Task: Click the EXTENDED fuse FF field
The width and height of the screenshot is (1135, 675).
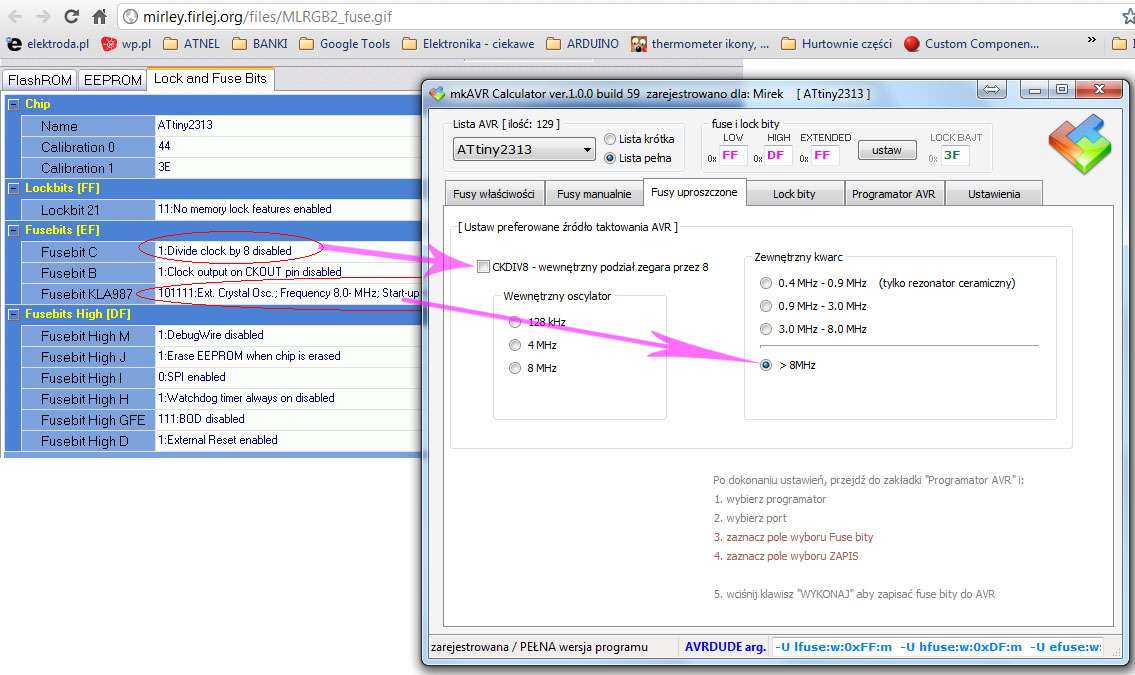Action: 824,156
